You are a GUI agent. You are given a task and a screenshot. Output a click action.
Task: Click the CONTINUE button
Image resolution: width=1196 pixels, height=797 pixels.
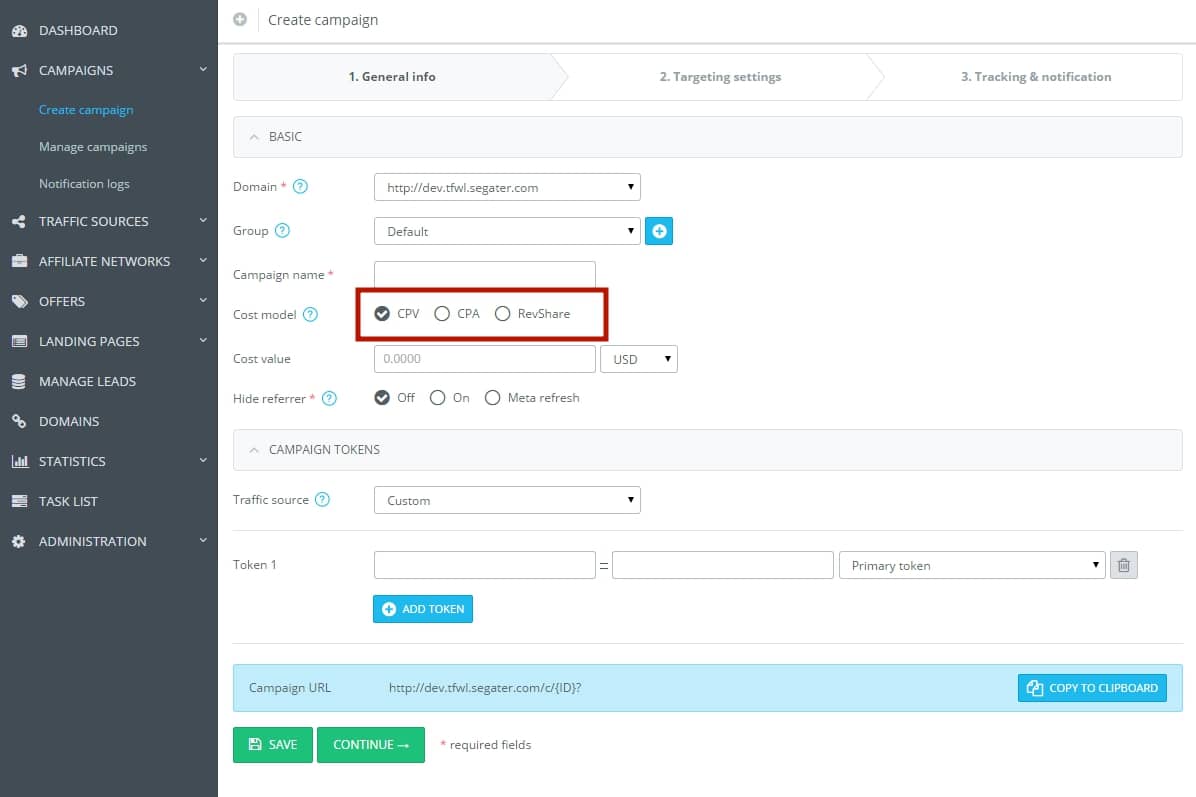tap(371, 744)
